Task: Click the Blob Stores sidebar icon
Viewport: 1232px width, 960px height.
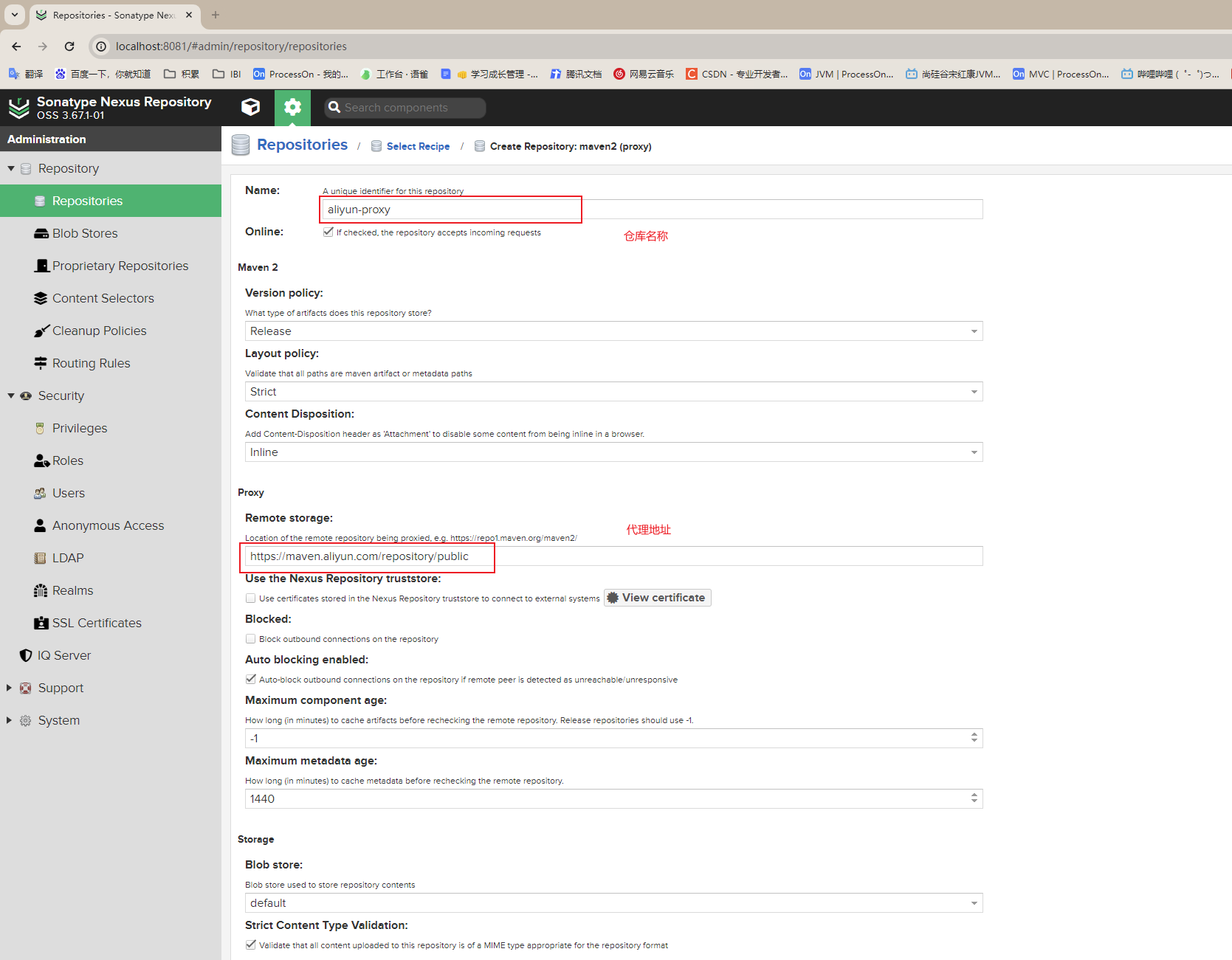Action: pos(41,233)
